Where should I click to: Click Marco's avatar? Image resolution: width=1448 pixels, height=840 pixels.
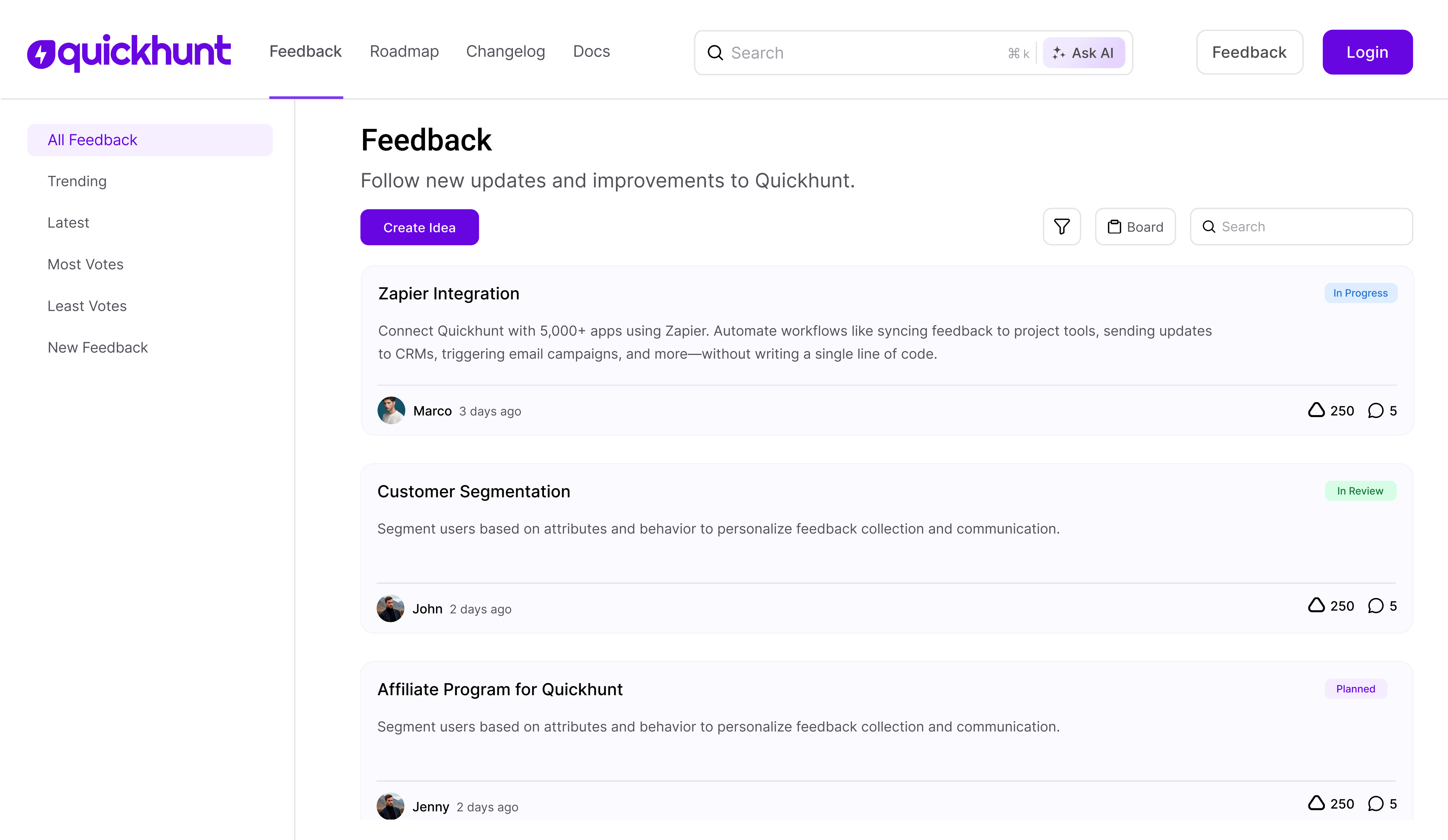click(391, 410)
